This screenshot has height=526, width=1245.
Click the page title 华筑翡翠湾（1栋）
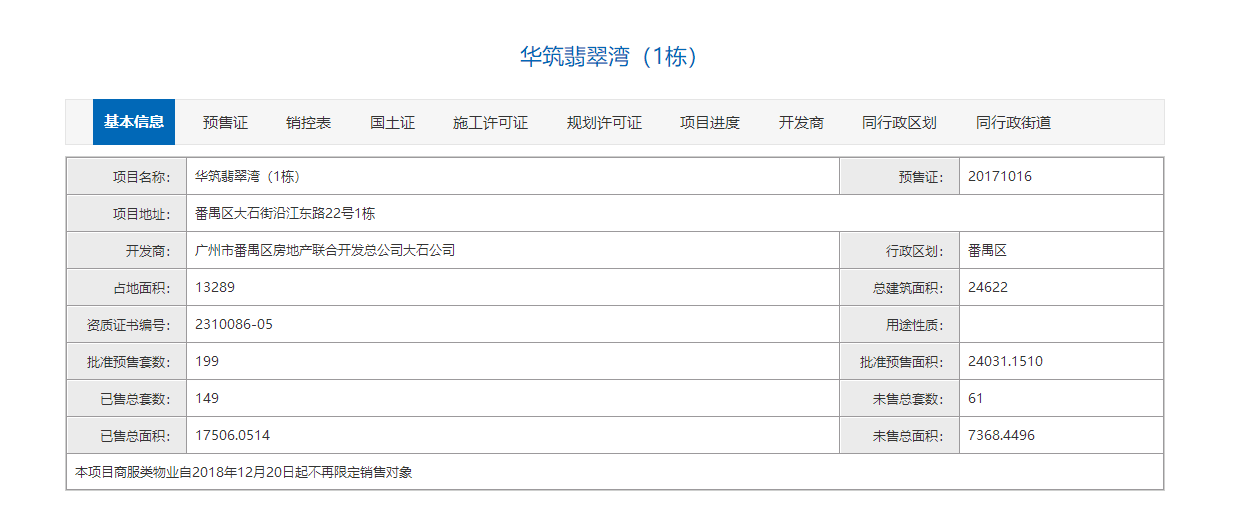[x=609, y=57]
